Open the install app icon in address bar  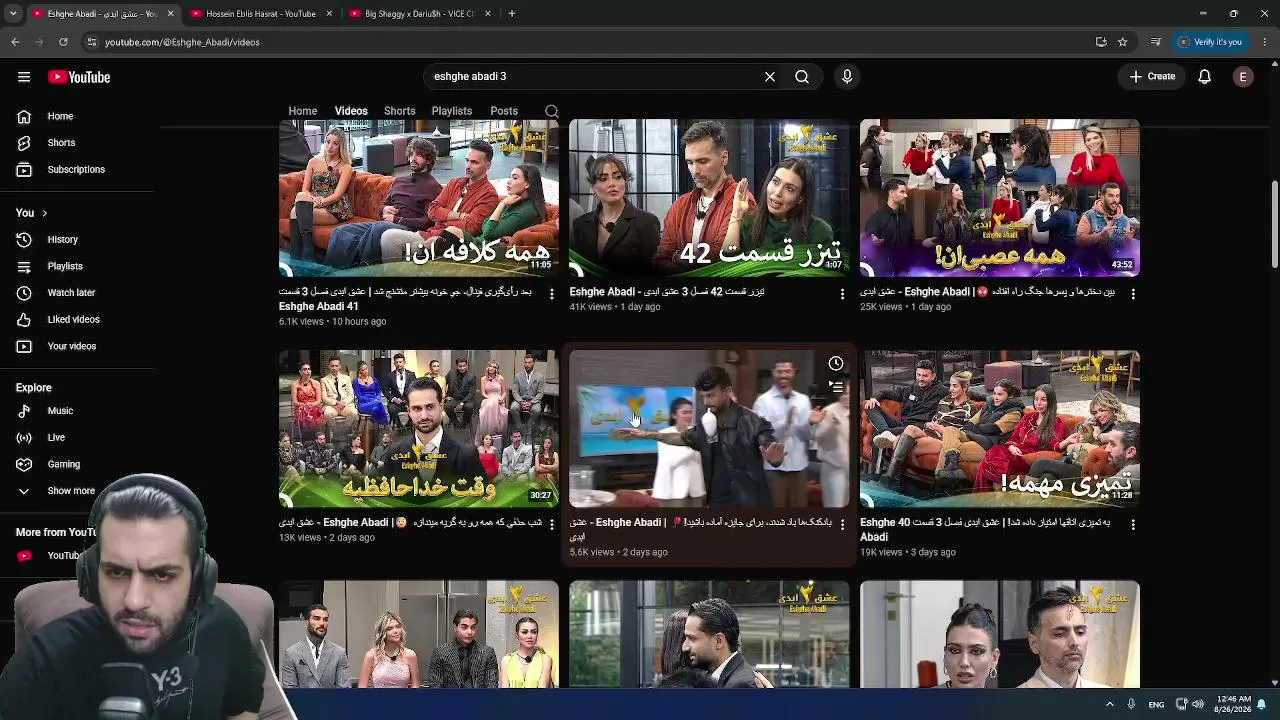pos(1101,42)
